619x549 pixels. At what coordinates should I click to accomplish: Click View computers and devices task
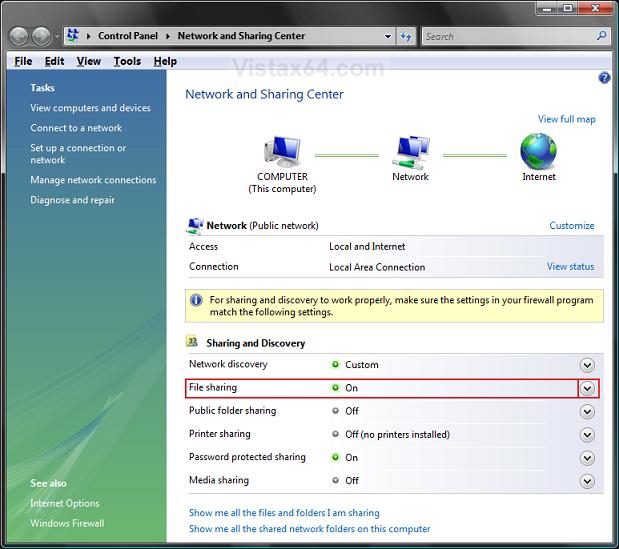pos(90,108)
